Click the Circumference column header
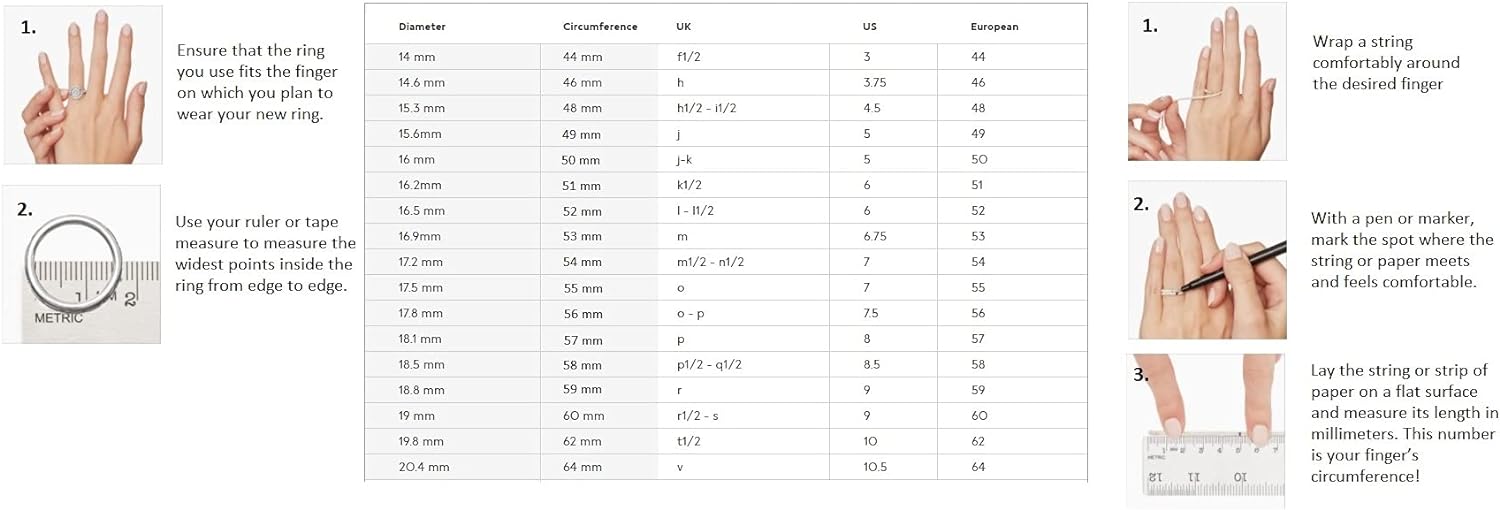Screen dimensions: 1500x510 [600, 27]
